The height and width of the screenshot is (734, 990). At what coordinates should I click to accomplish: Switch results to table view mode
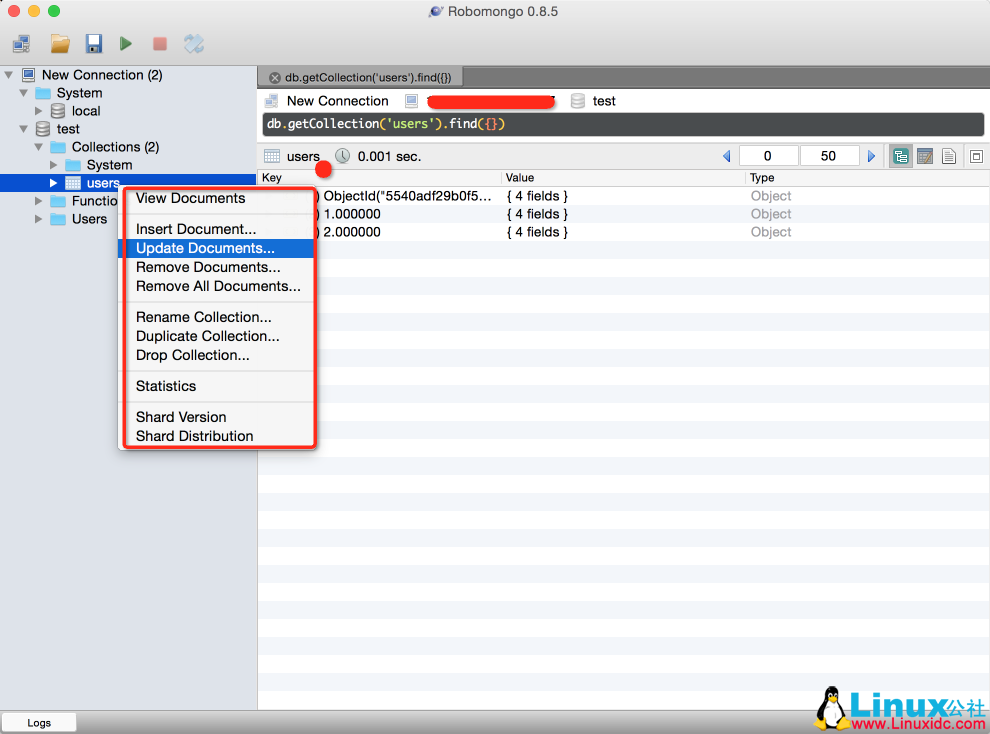click(x=925, y=156)
